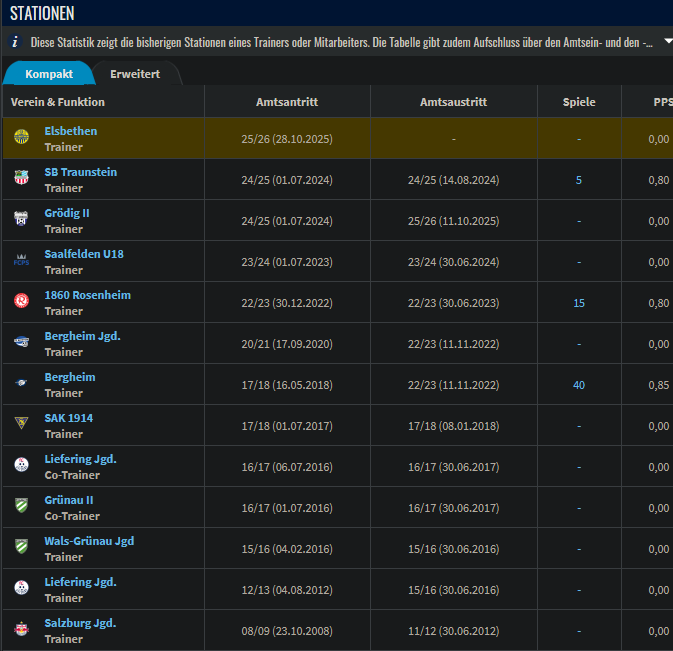Sort by the Amtsaustritt column header
The width and height of the screenshot is (673, 651).
pos(453,102)
